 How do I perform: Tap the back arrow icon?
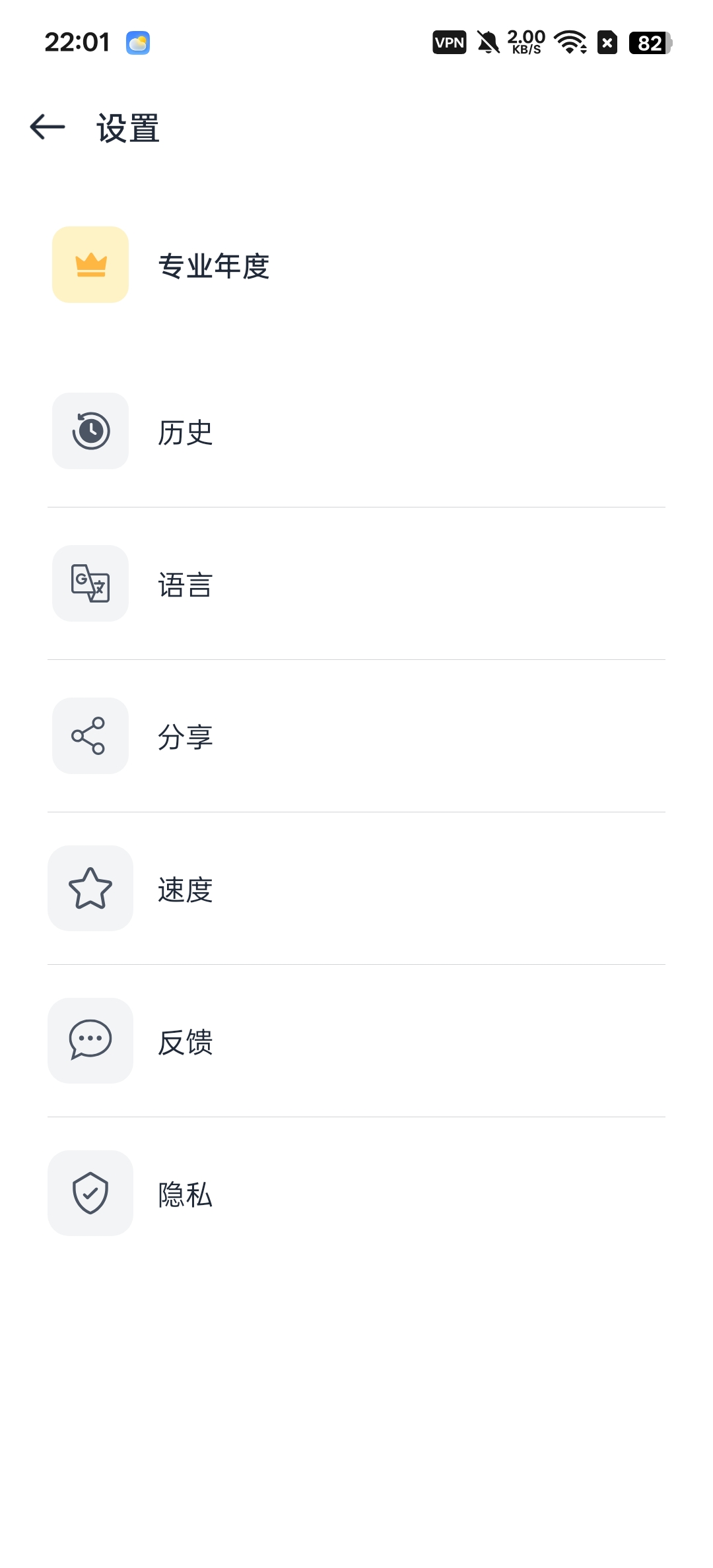pos(48,127)
